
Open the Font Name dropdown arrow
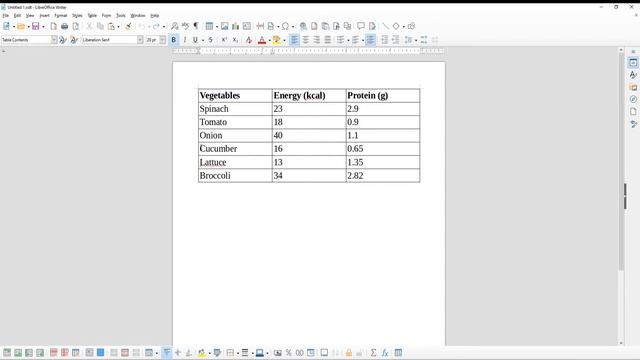(x=140, y=40)
